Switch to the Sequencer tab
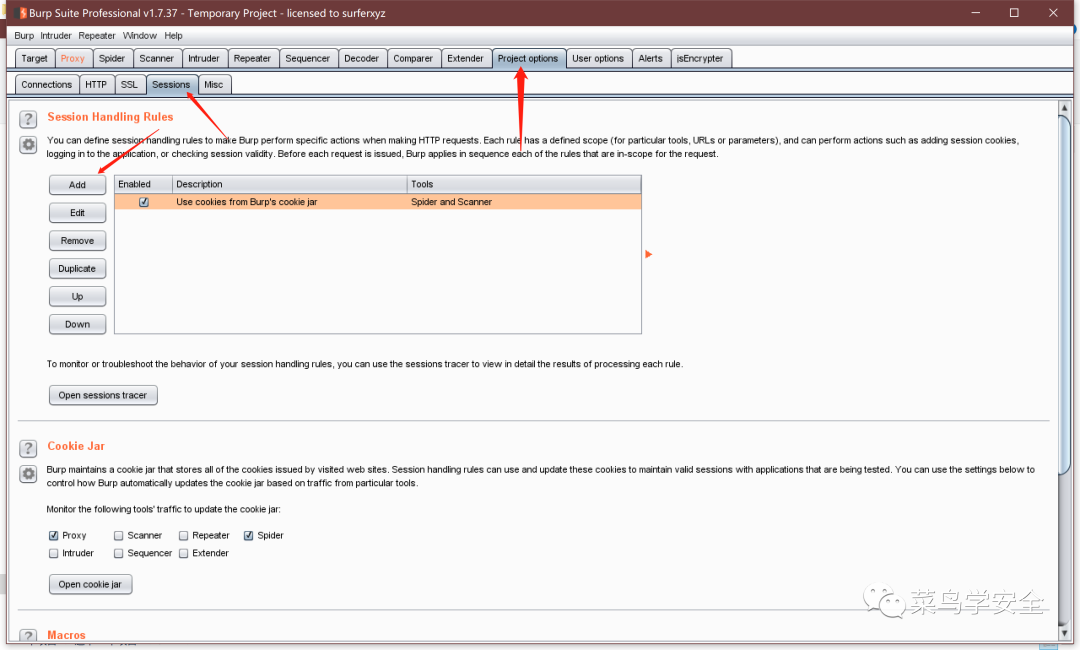 point(308,59)
